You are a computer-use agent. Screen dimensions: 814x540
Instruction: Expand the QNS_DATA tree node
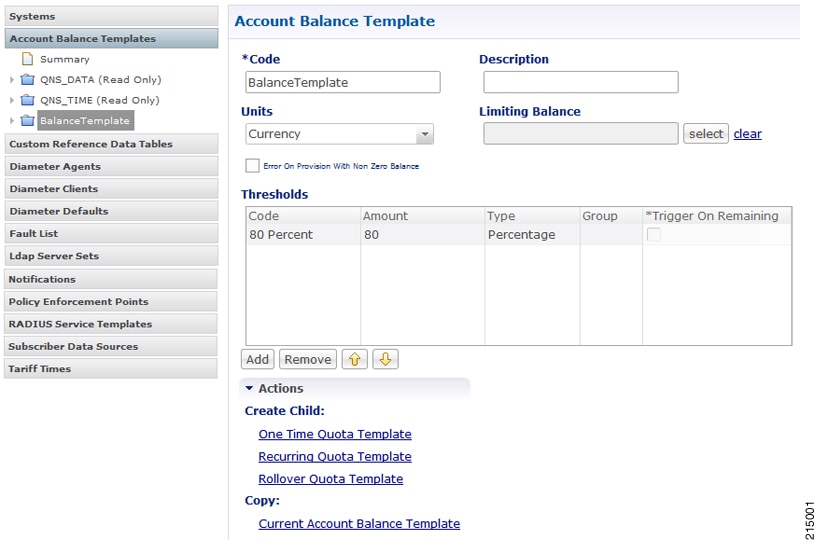[12, 79]
